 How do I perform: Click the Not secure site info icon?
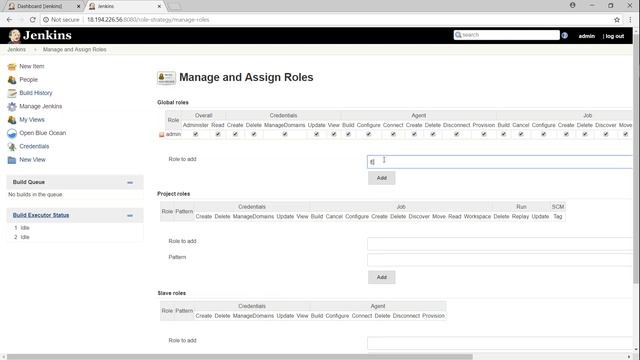tap(46, 20)
